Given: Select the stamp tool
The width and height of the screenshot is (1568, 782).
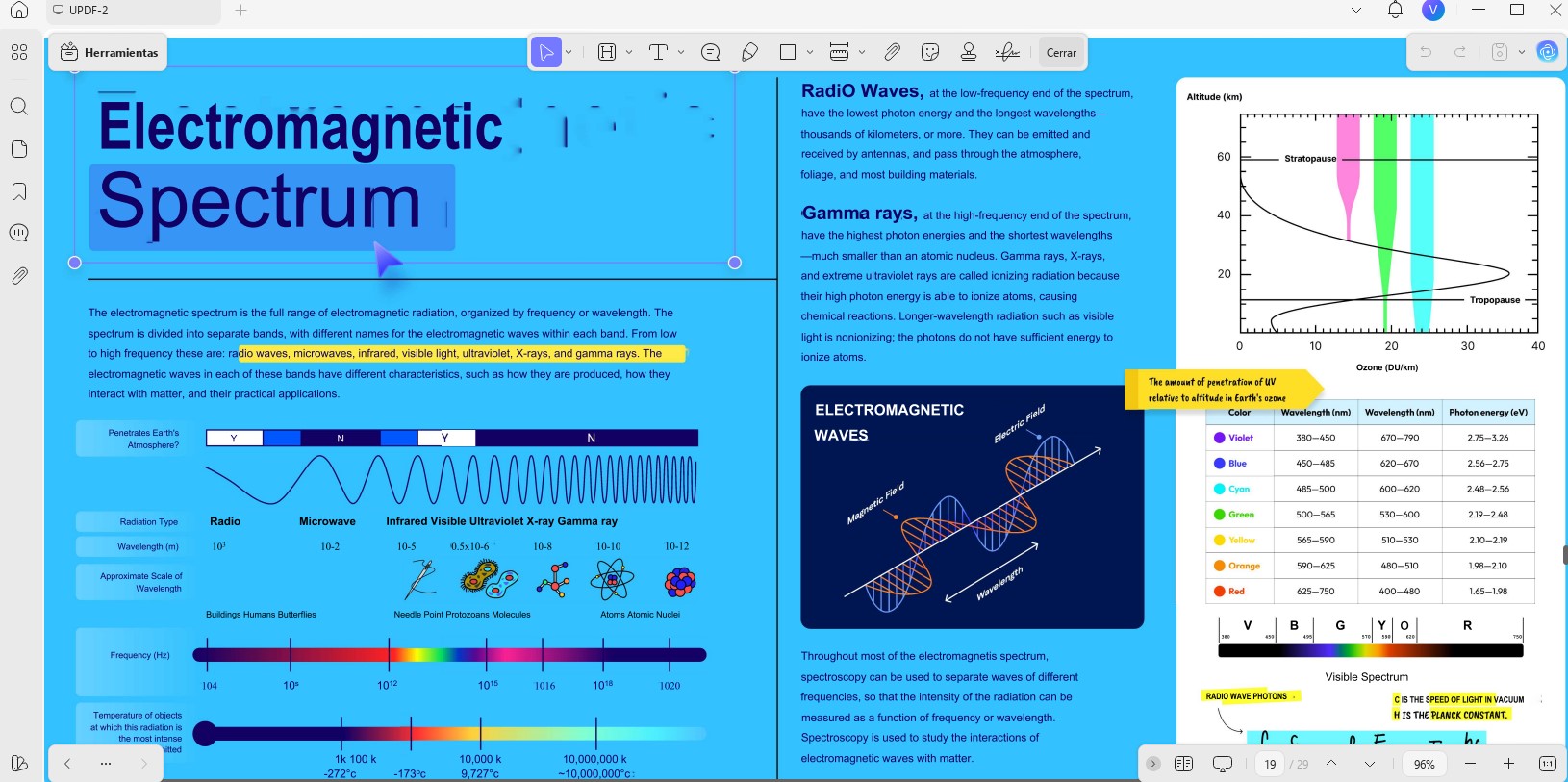Looking at the screenshot, I should click(969, 52).
